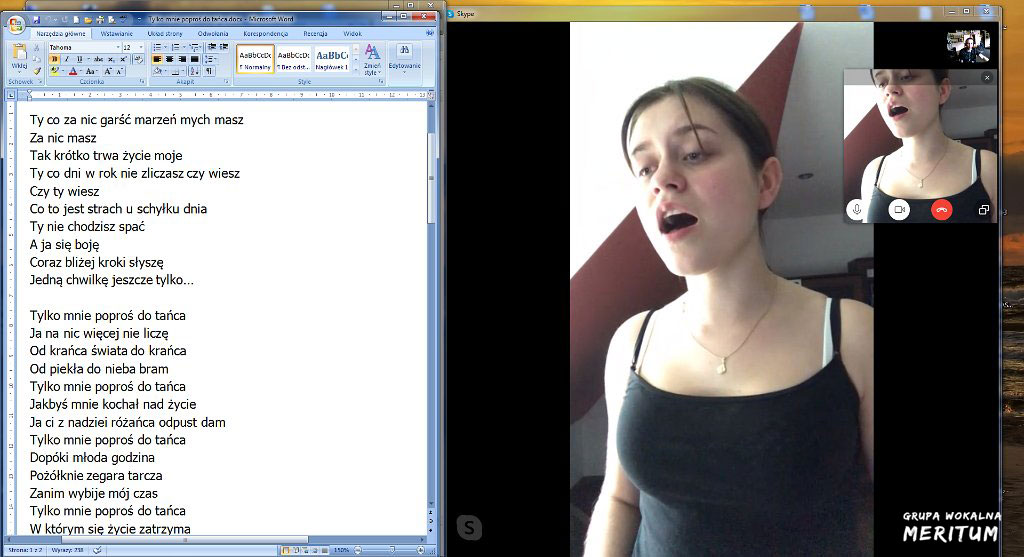Screen dimensions: 1024x557
Task: Choose red font color button
Action: pyautogui.click(x=72, y=71)
